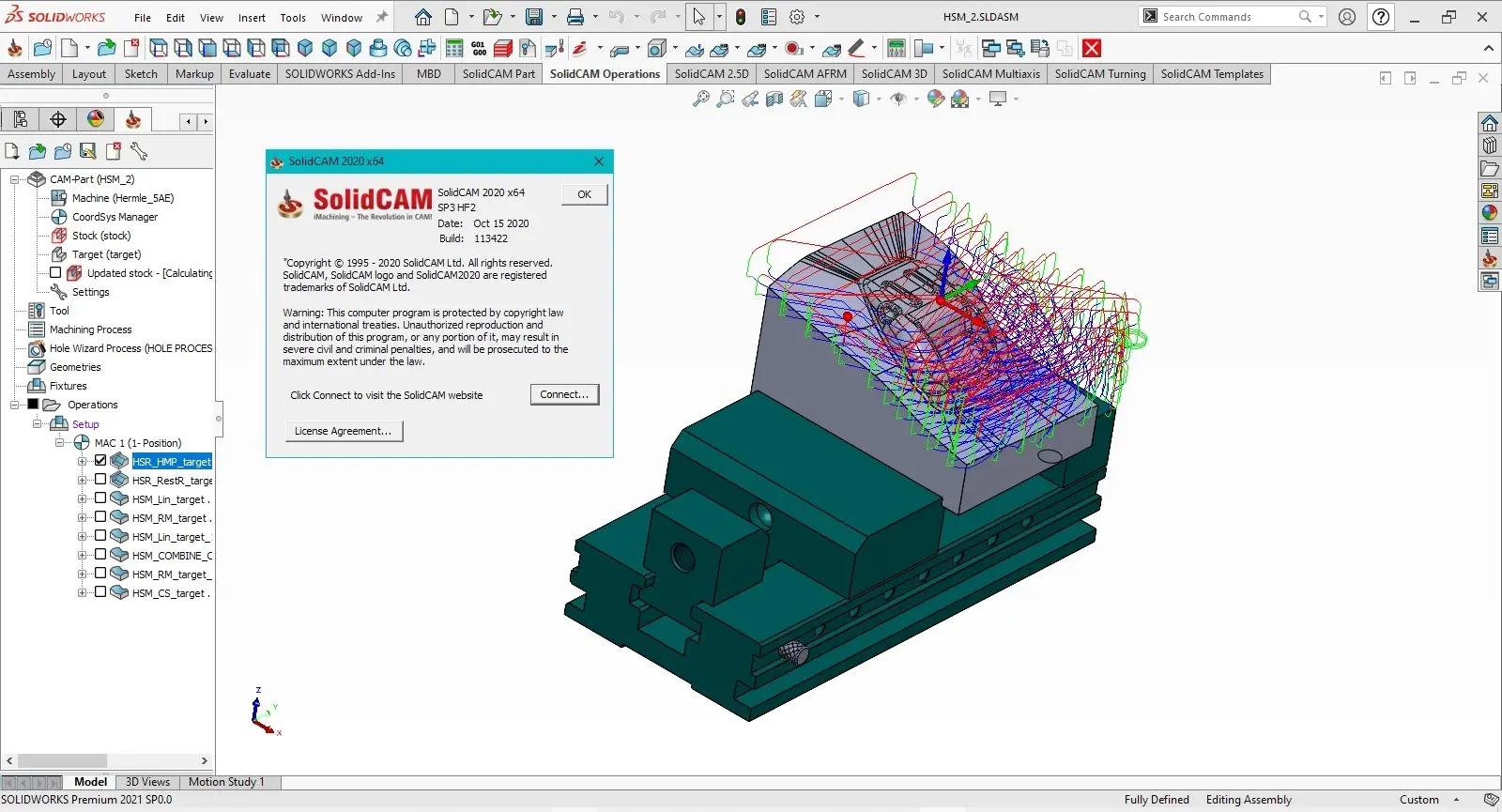The height and width of the screenshot is (812, 1502).
Task: Collapse the MAC 1 (1- Position) node
Action: 59,442
